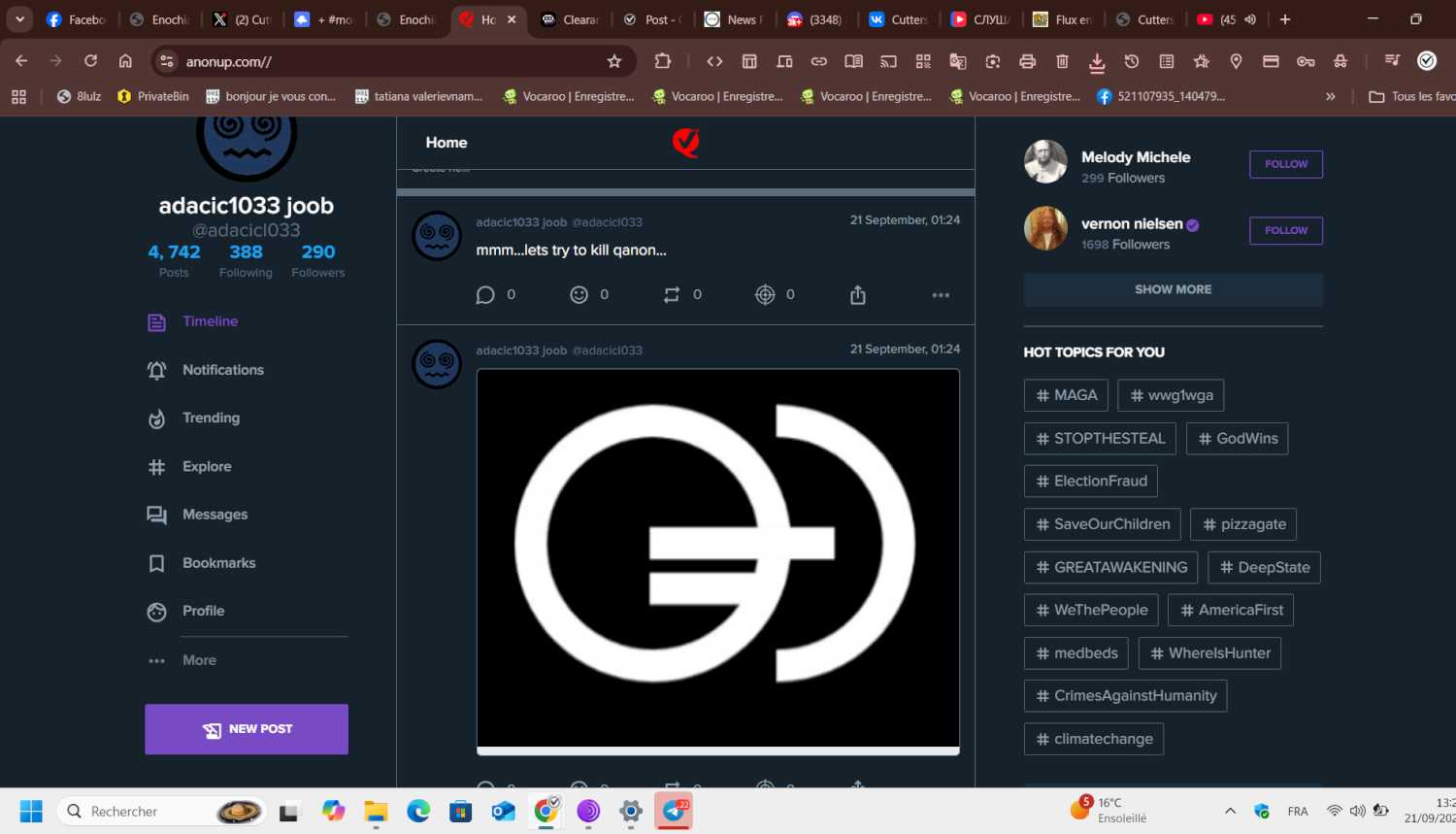Bookmark this page with the star icon
Screen dimensions: 1456x834
pos(614,61)
